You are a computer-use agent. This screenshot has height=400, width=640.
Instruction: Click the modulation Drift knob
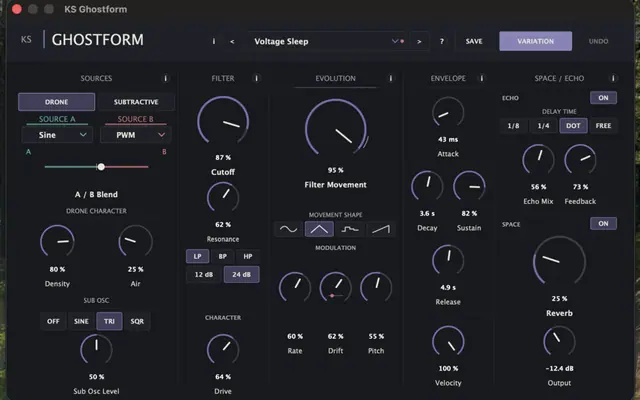[336, 287]
